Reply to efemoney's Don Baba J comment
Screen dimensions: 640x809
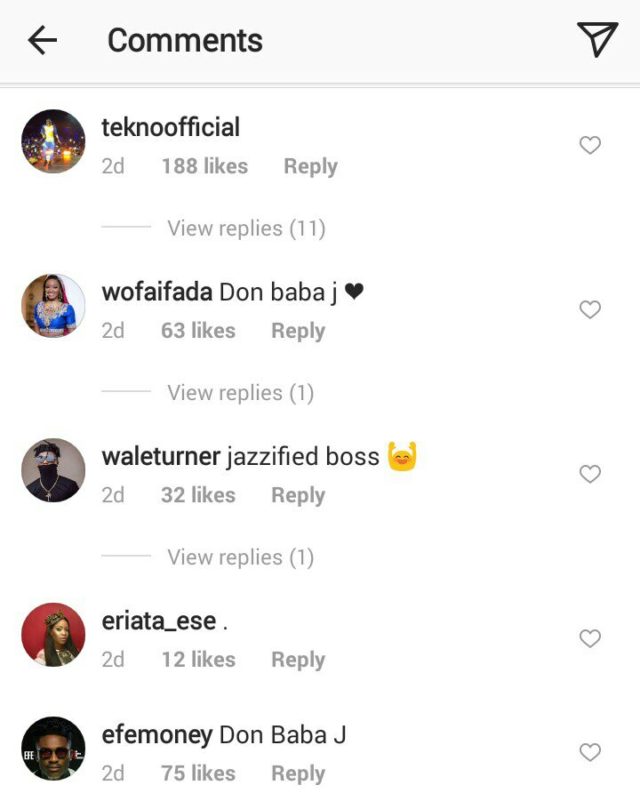tap(298, 774)
